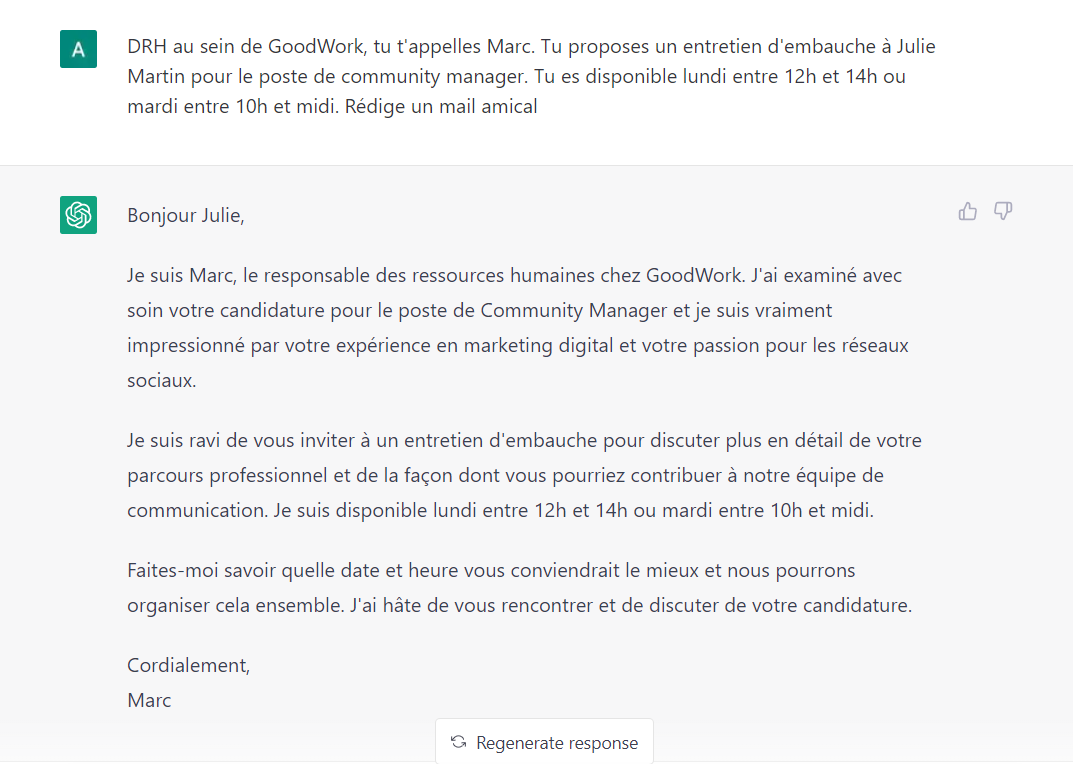Viewport: 1073px width, 764px height.
Task: Click the 'Marc' signature at the bottom
Action: 149,700
